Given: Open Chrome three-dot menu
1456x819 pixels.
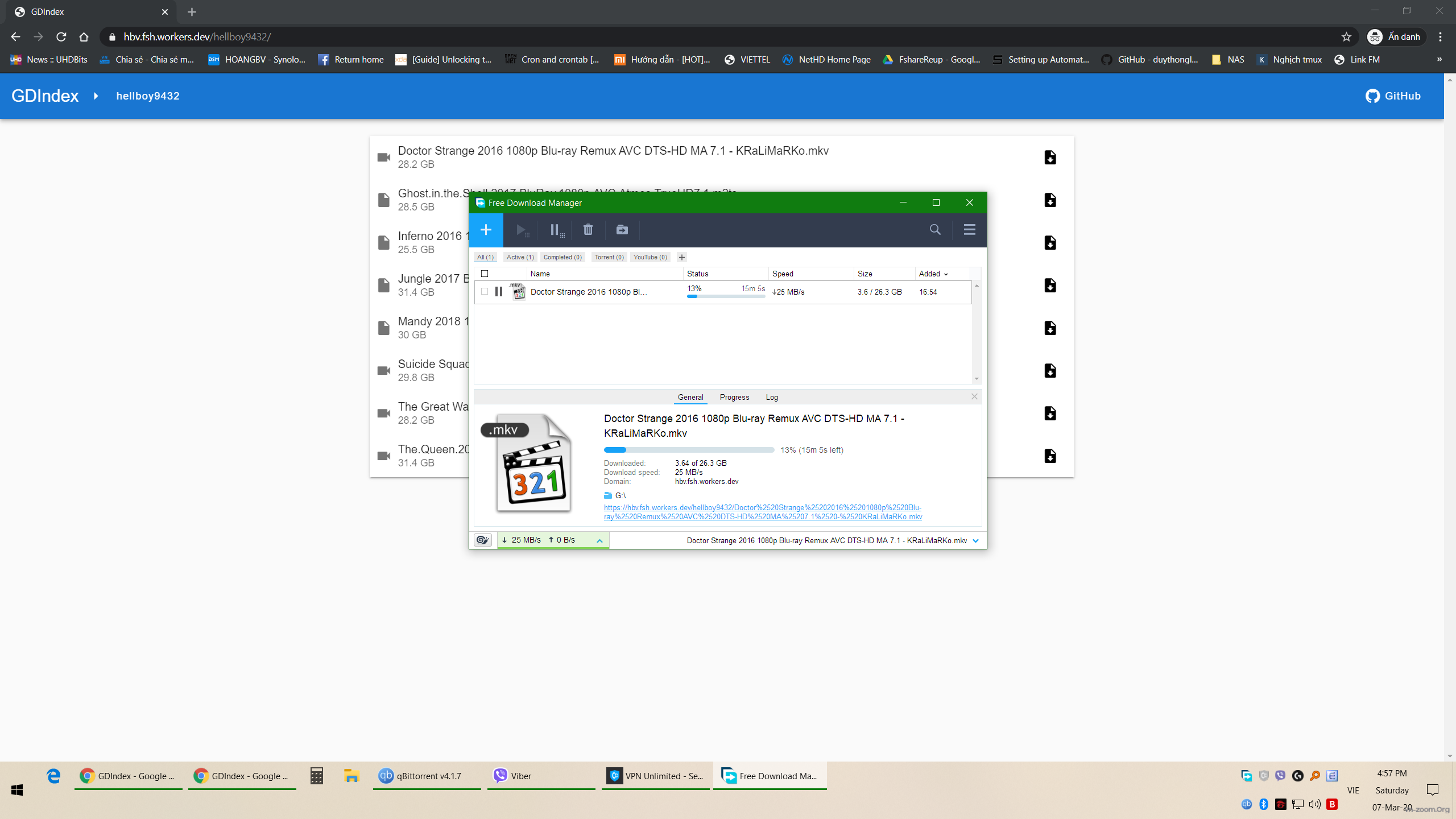Looking at the screenshot, I should tap(1441, 37).
